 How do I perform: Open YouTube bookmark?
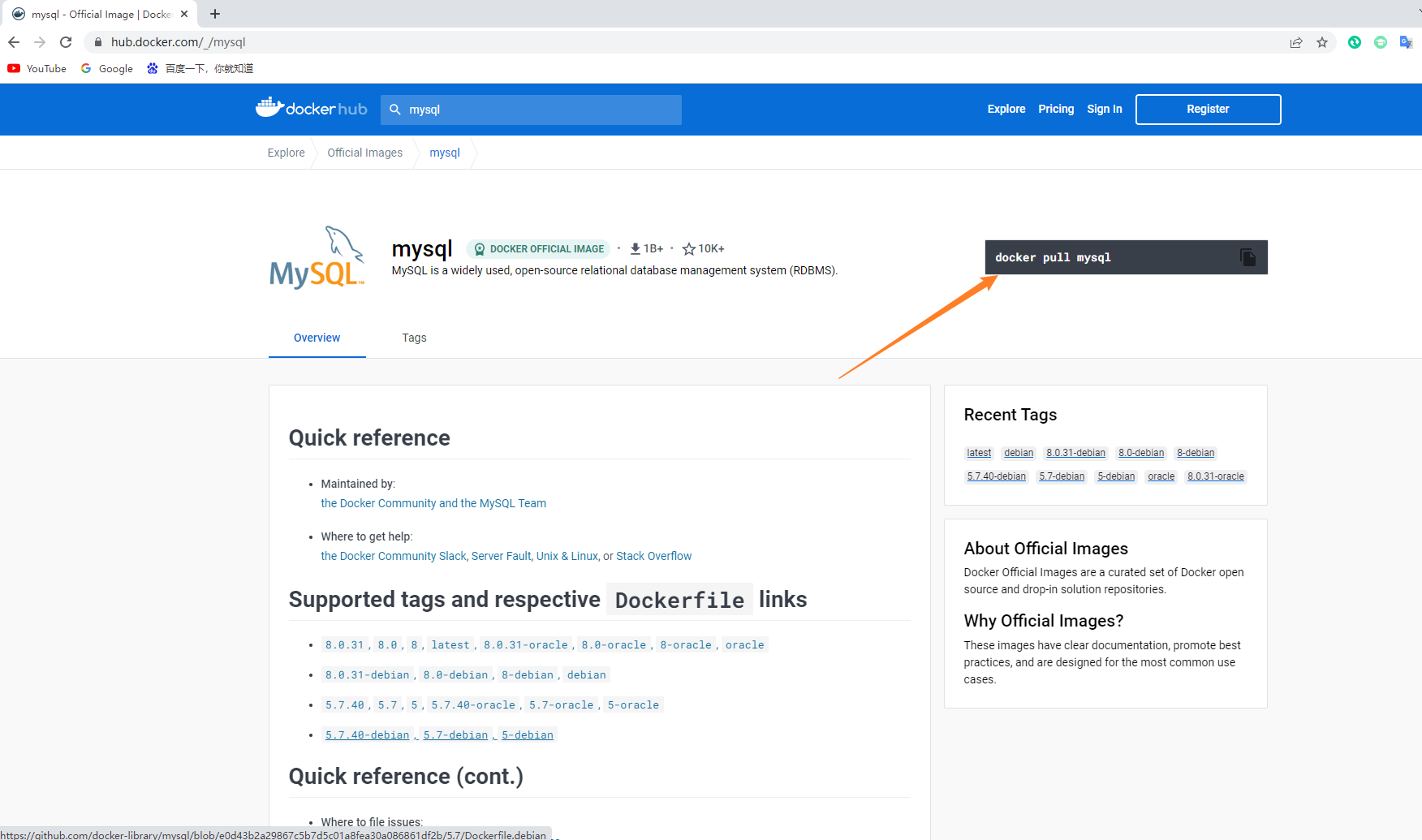[37, 69]
